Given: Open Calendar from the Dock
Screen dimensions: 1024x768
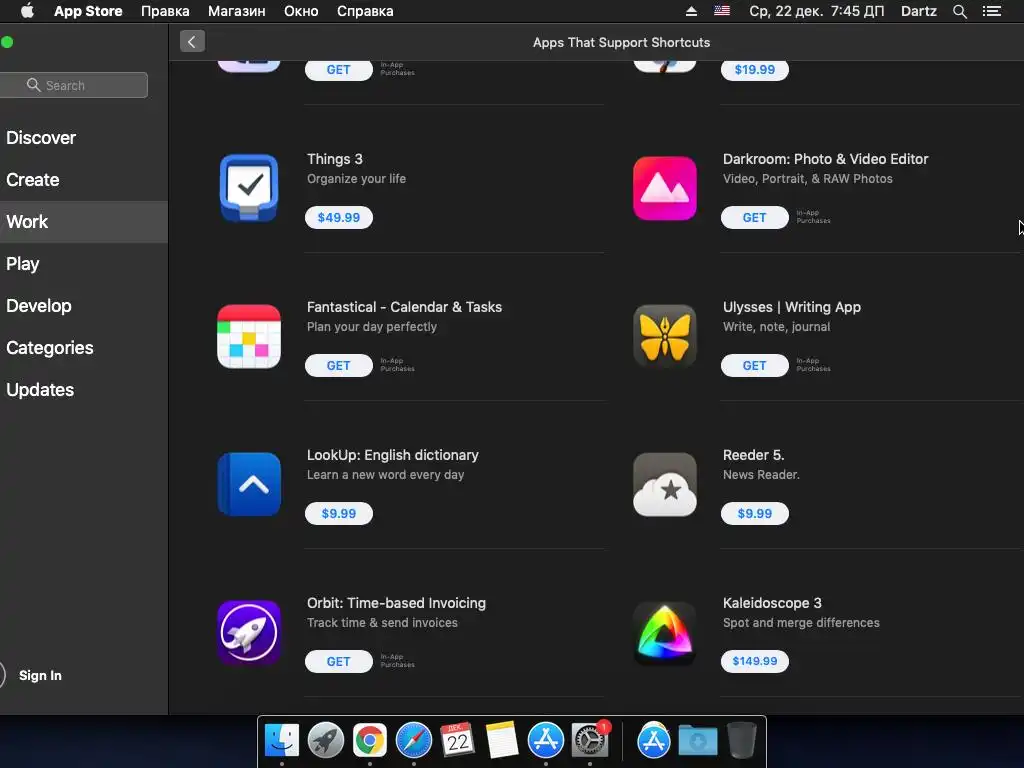Looking at the screenshot, I should tap(457, 740).
